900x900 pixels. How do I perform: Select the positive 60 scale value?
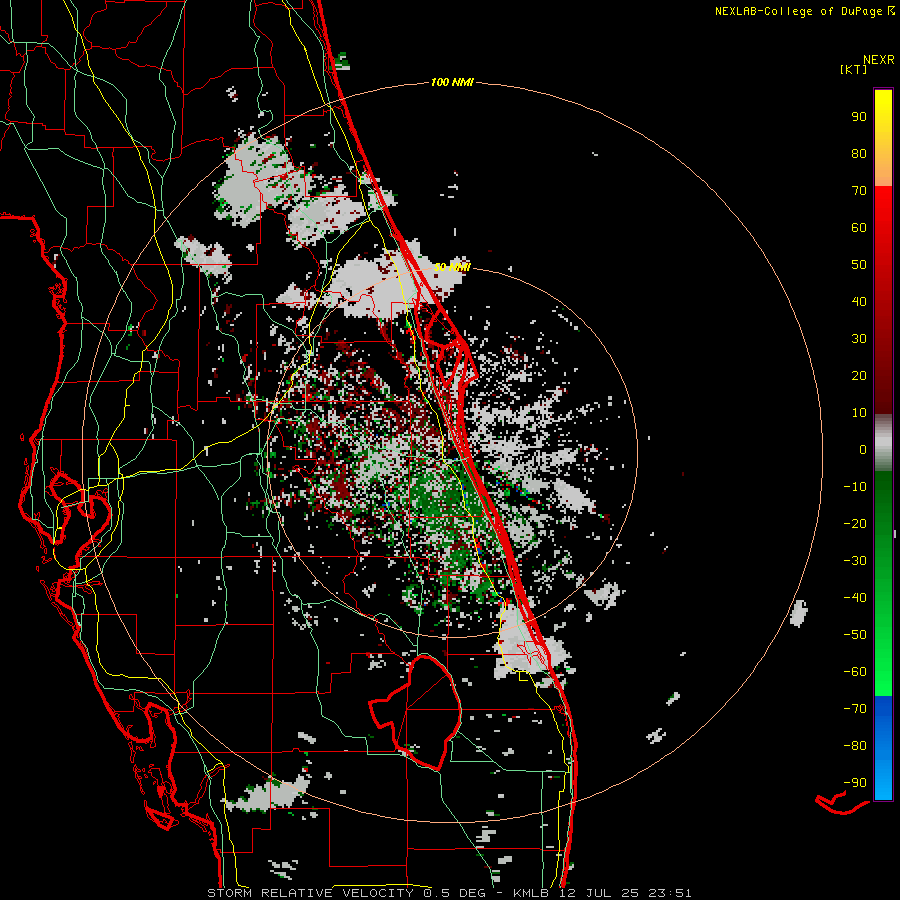859,227
